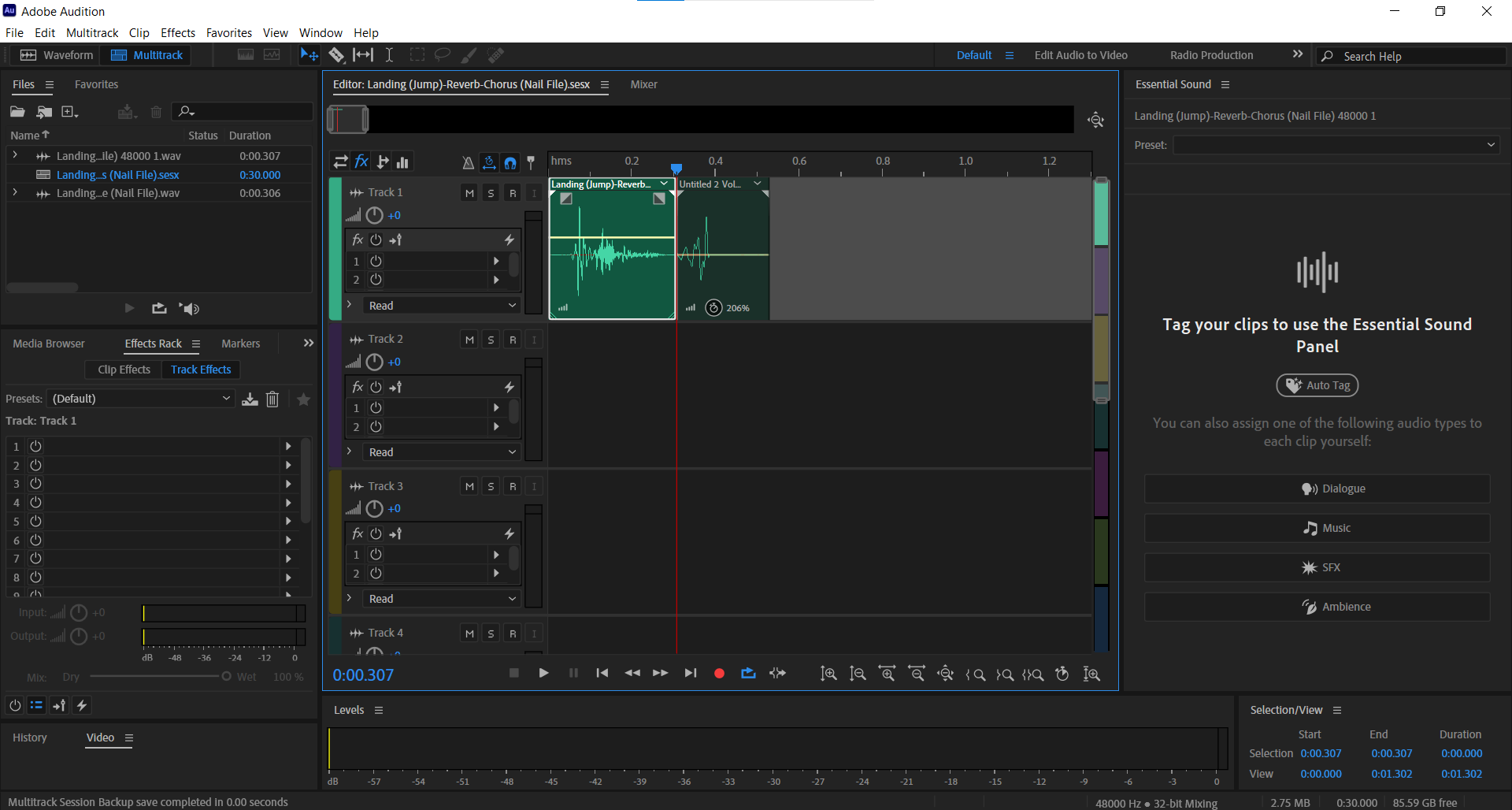The image size is (1512, 810).
Task: Assign SFX audio type
Action: [1317, 567]
